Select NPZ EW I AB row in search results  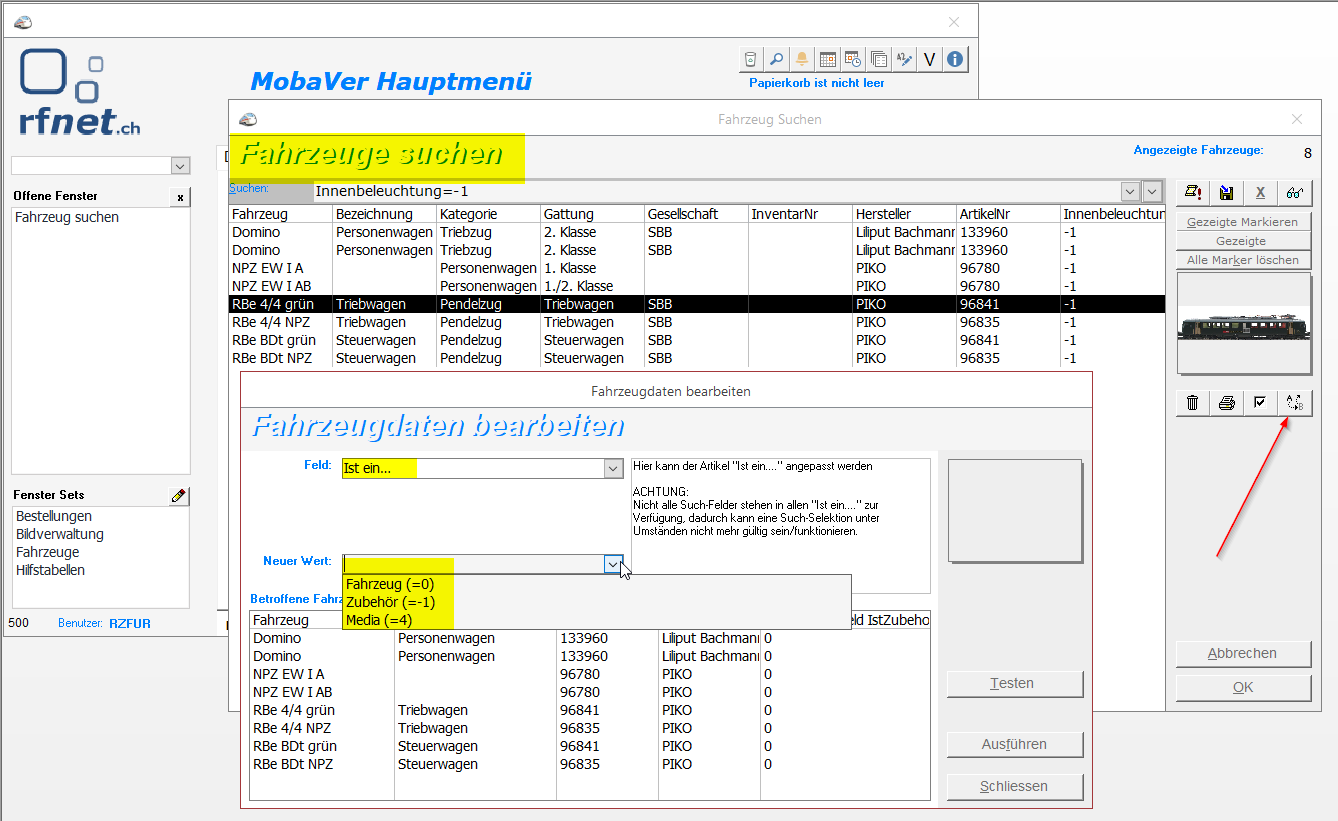[697, 286]
